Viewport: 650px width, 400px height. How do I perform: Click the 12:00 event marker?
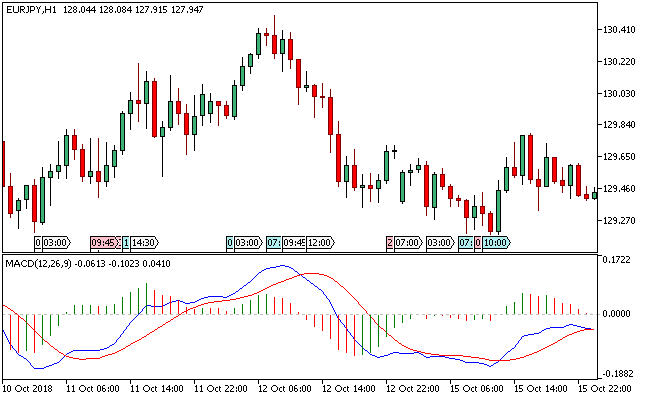coord(319,242)
